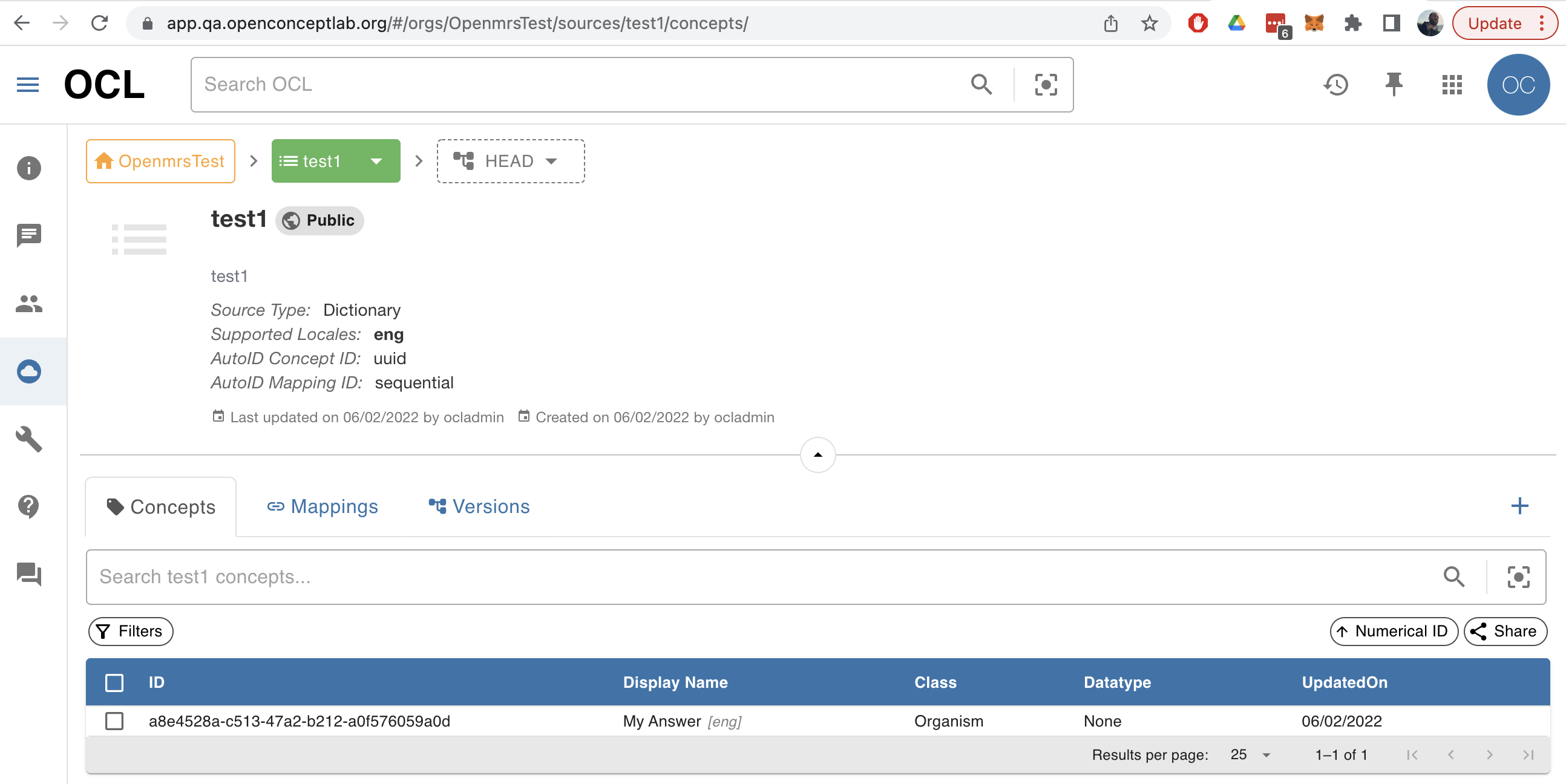Toggle the Filters control above the table
This screenshot has height=784, width=1566.
[130, 632]
